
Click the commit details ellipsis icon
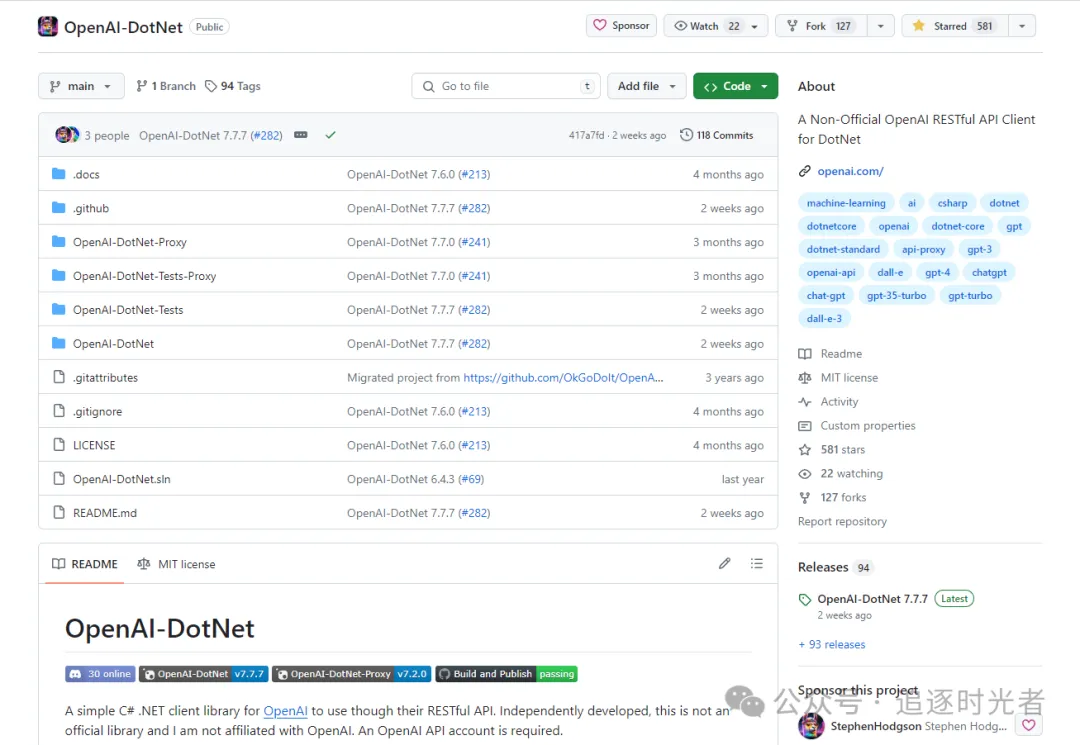(x=300, y=135)
